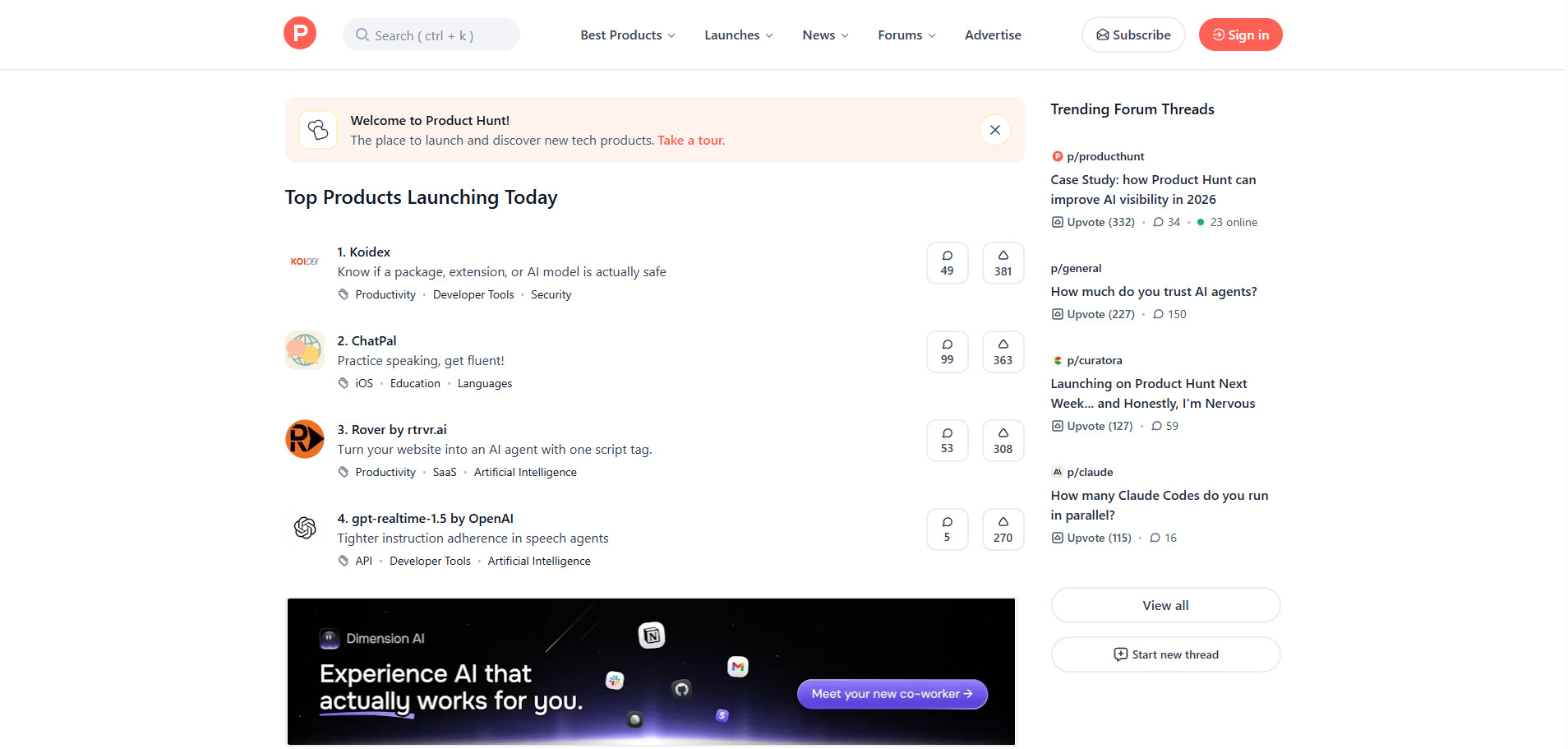Open comments for ChatPal

click(x=947, y=352)
